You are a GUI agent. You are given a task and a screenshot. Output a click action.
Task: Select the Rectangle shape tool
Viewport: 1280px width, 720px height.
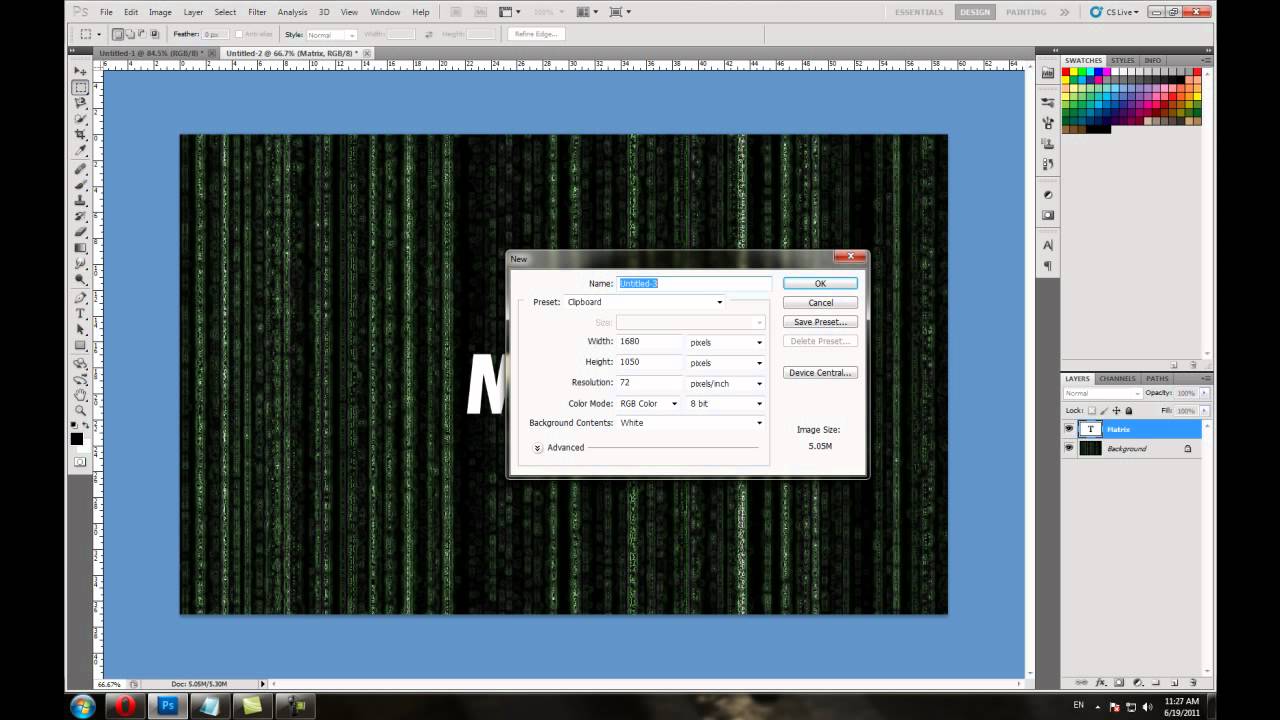tap(80, 346)
